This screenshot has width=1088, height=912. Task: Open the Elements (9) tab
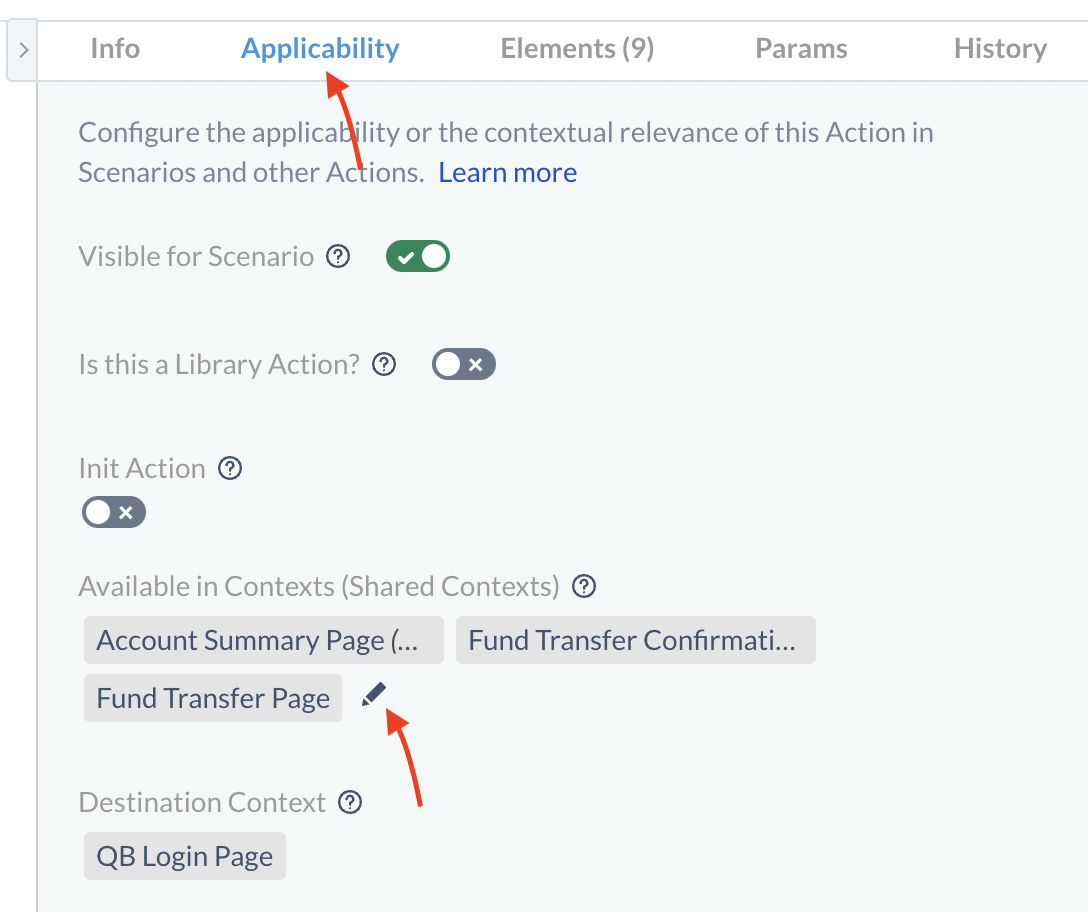(x=577, y=49)
